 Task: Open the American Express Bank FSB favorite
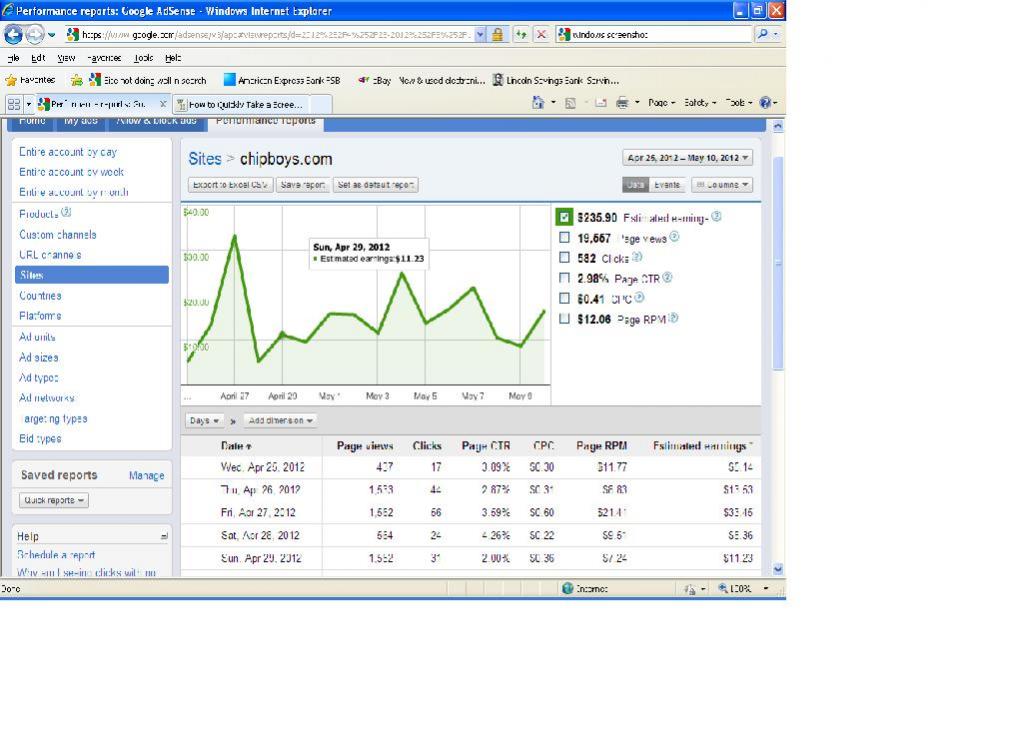282,80
